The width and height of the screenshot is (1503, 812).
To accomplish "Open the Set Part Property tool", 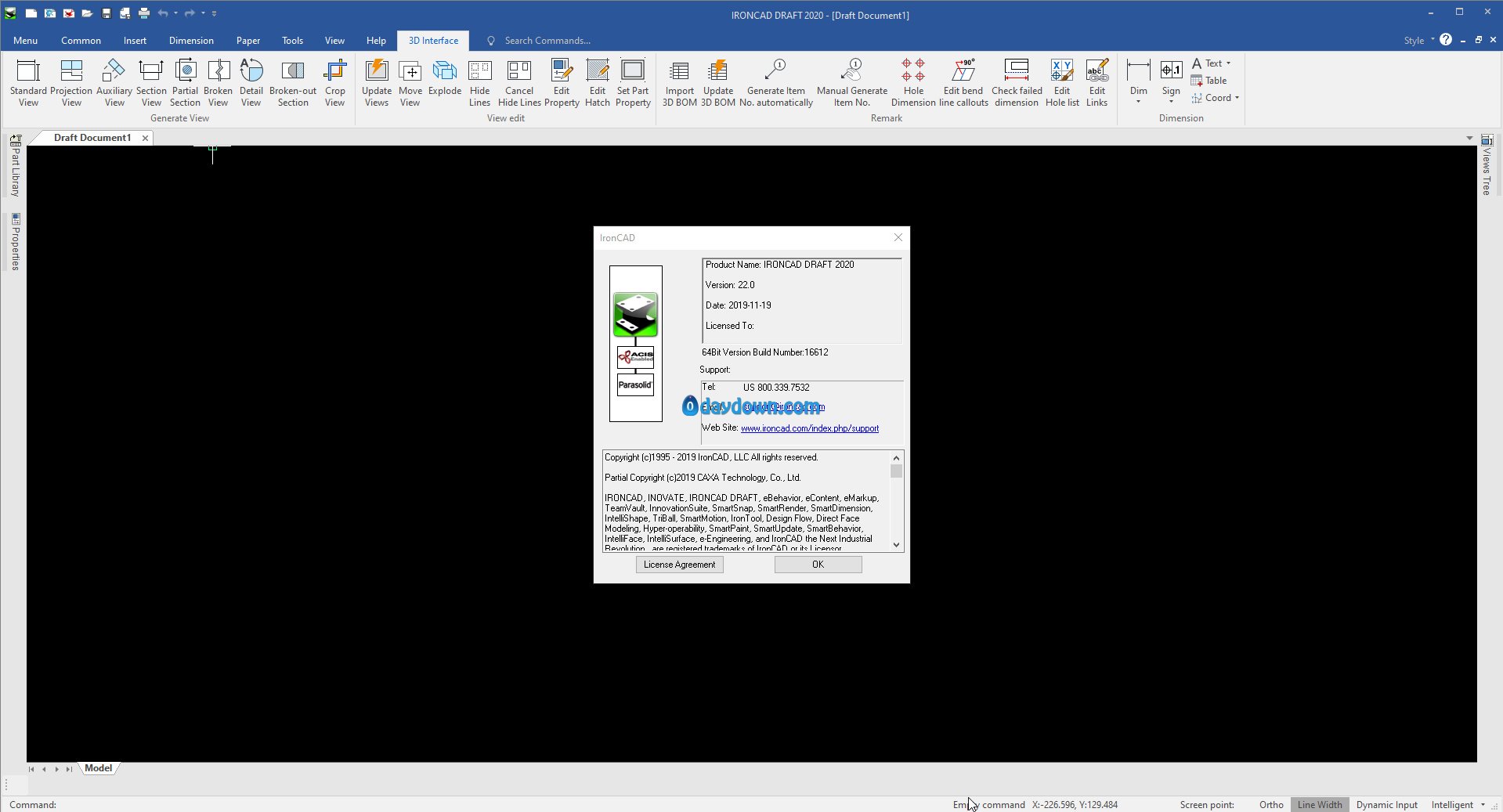I will (x=633, y=82).
